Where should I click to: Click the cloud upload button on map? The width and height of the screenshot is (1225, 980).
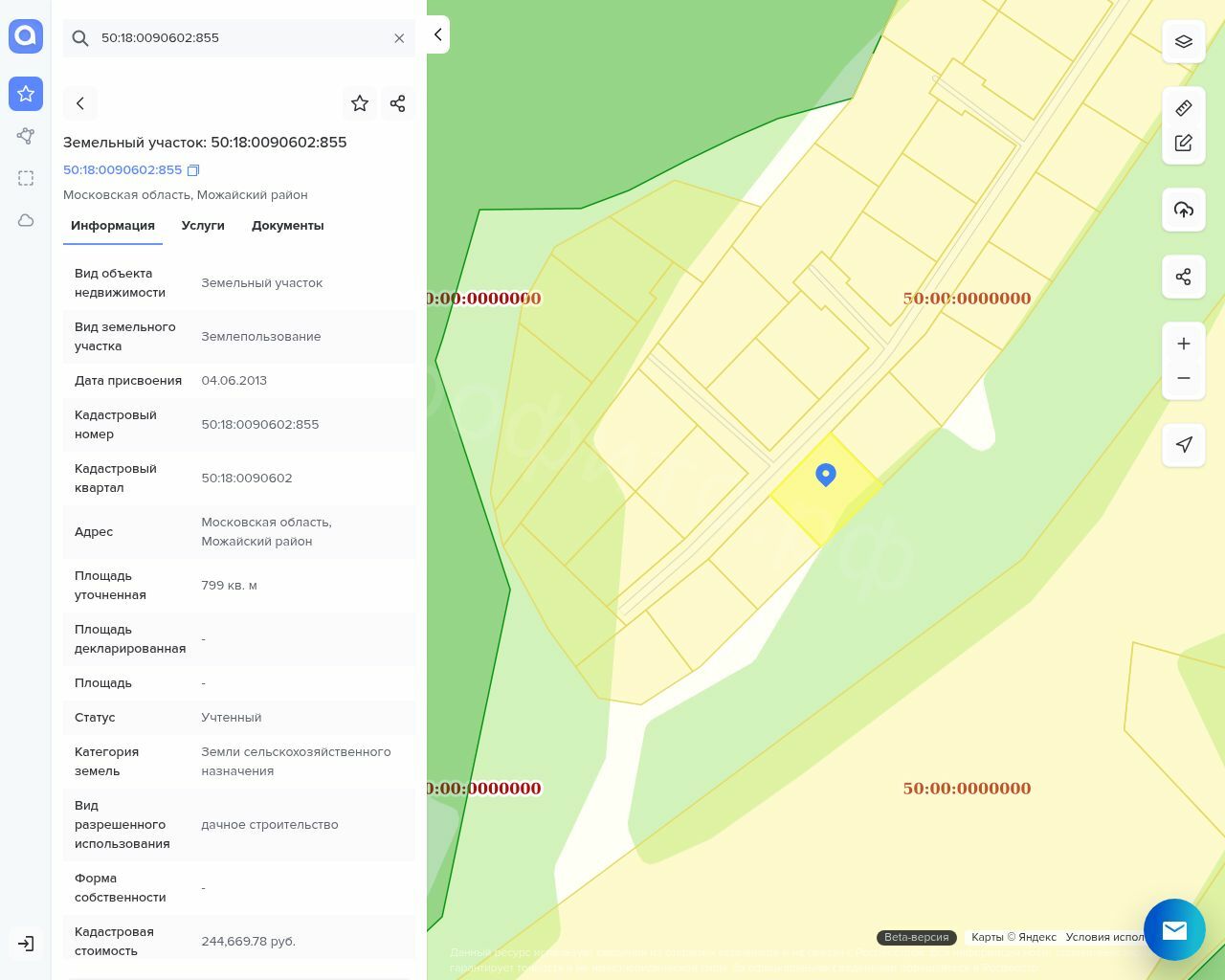point(1184,210)
